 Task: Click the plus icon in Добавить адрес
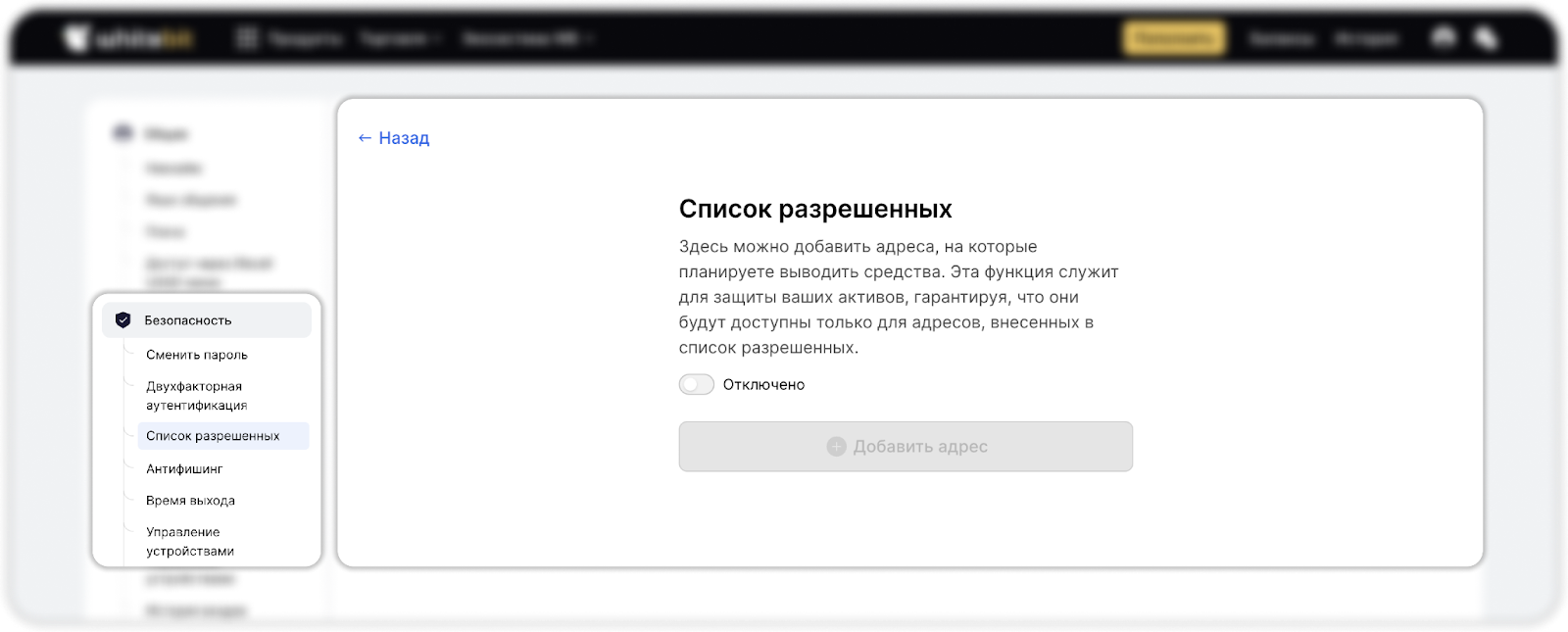coord(836,447)
